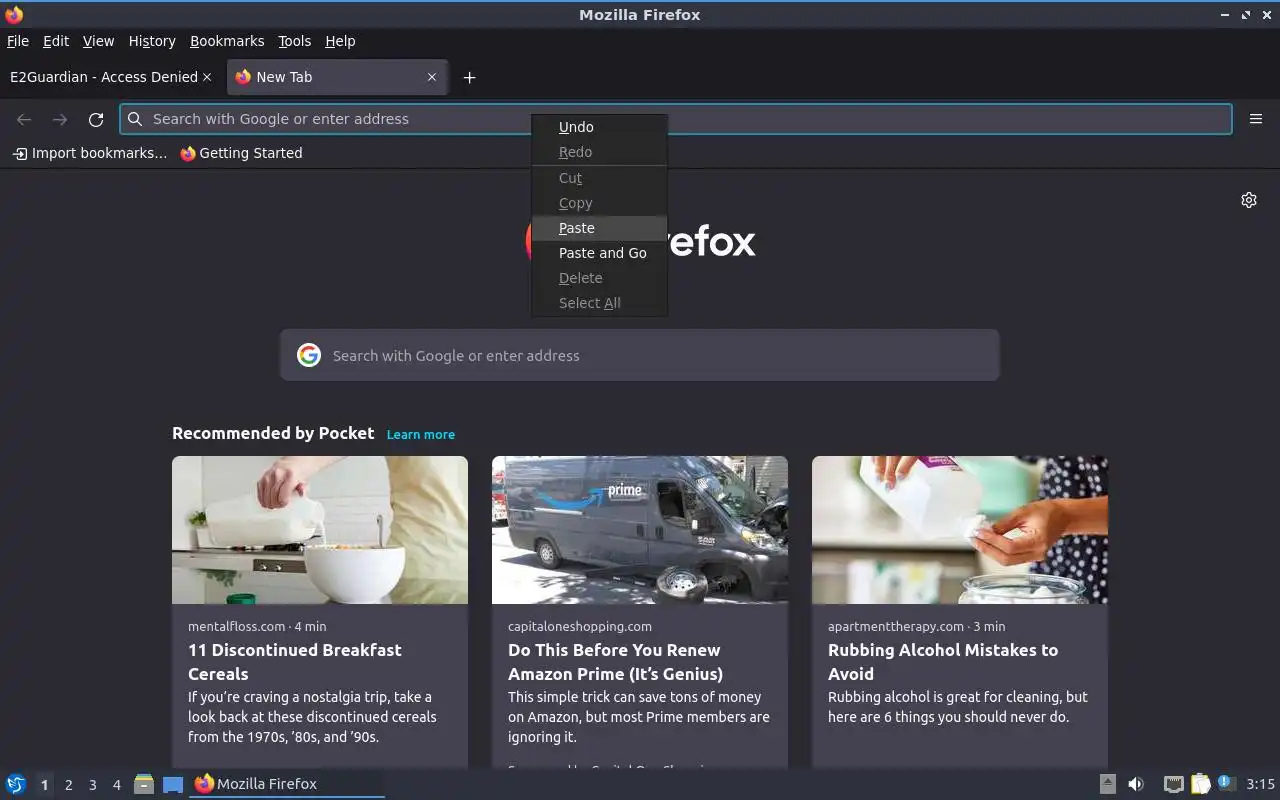Open the Bookmarks menu
Screen dimensions: 1280x800
pyautogui.click(x=227, y=41)
